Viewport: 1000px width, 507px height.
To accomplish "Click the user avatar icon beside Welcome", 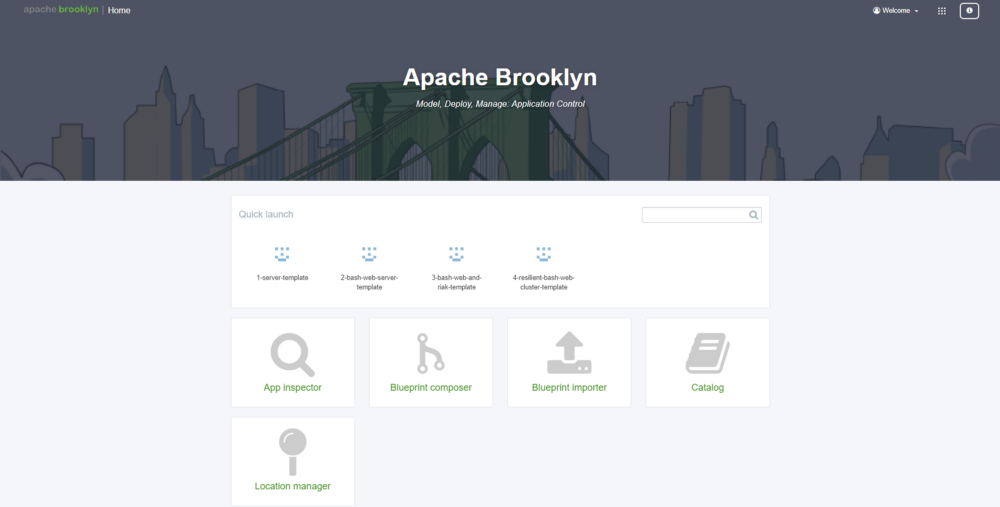I will [x=876, y=10].
